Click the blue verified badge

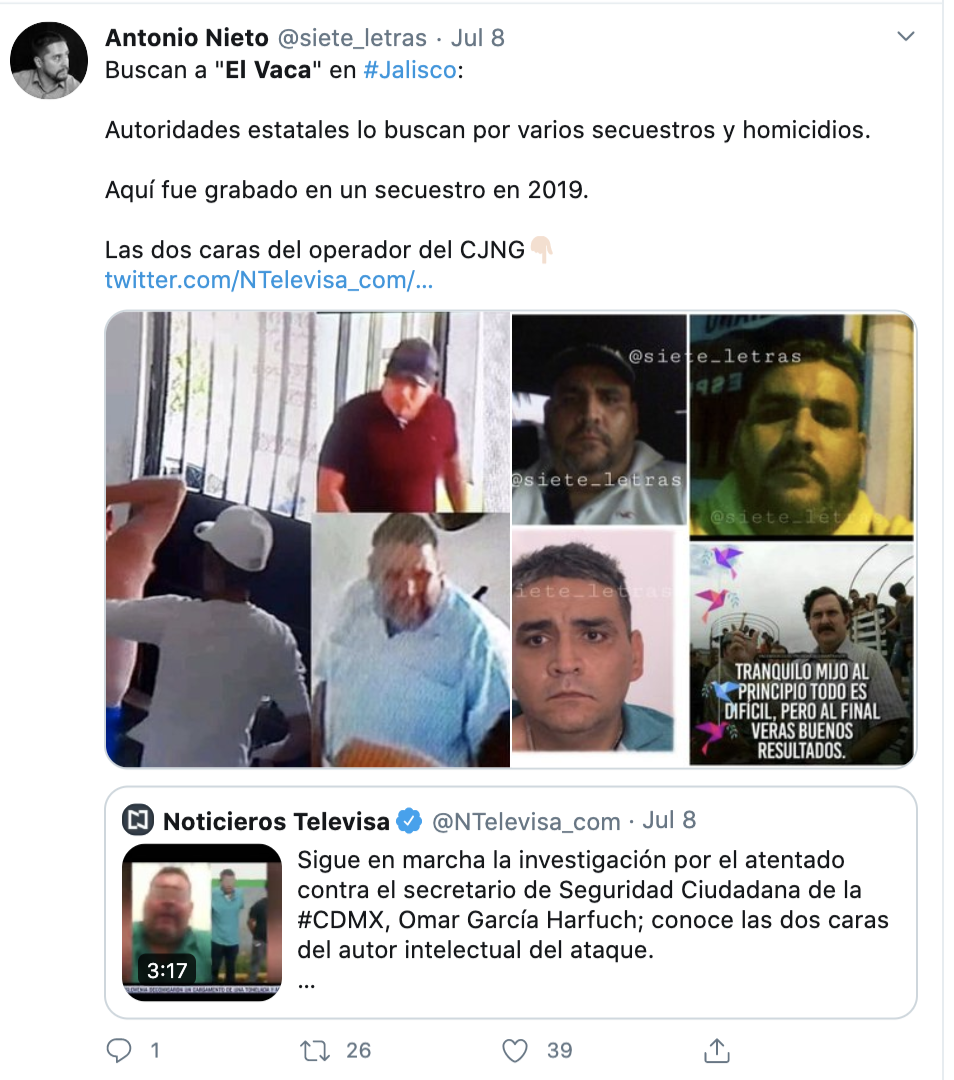(x=411, y=820)
